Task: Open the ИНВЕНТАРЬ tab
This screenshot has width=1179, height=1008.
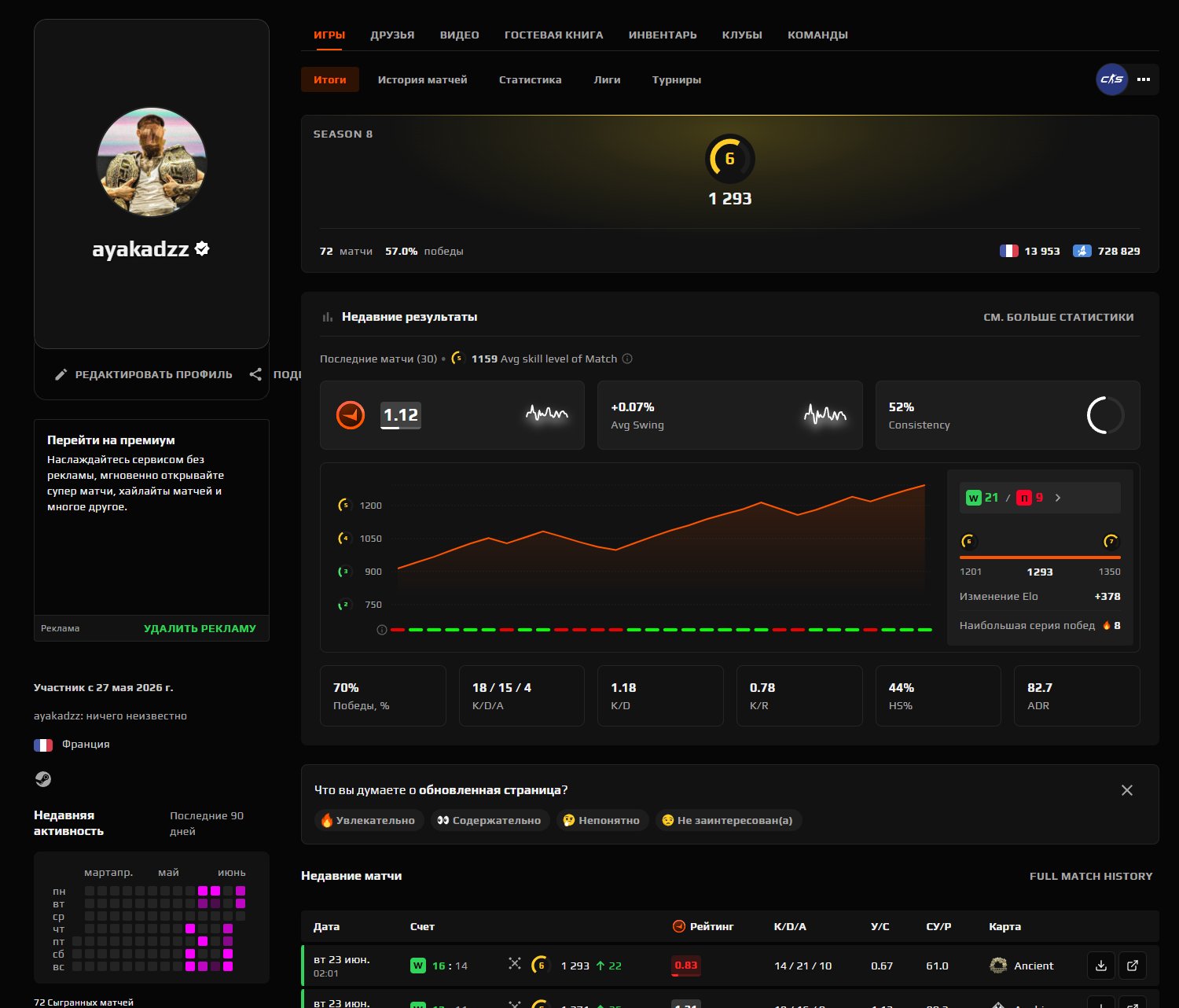Action: (663, 35)
